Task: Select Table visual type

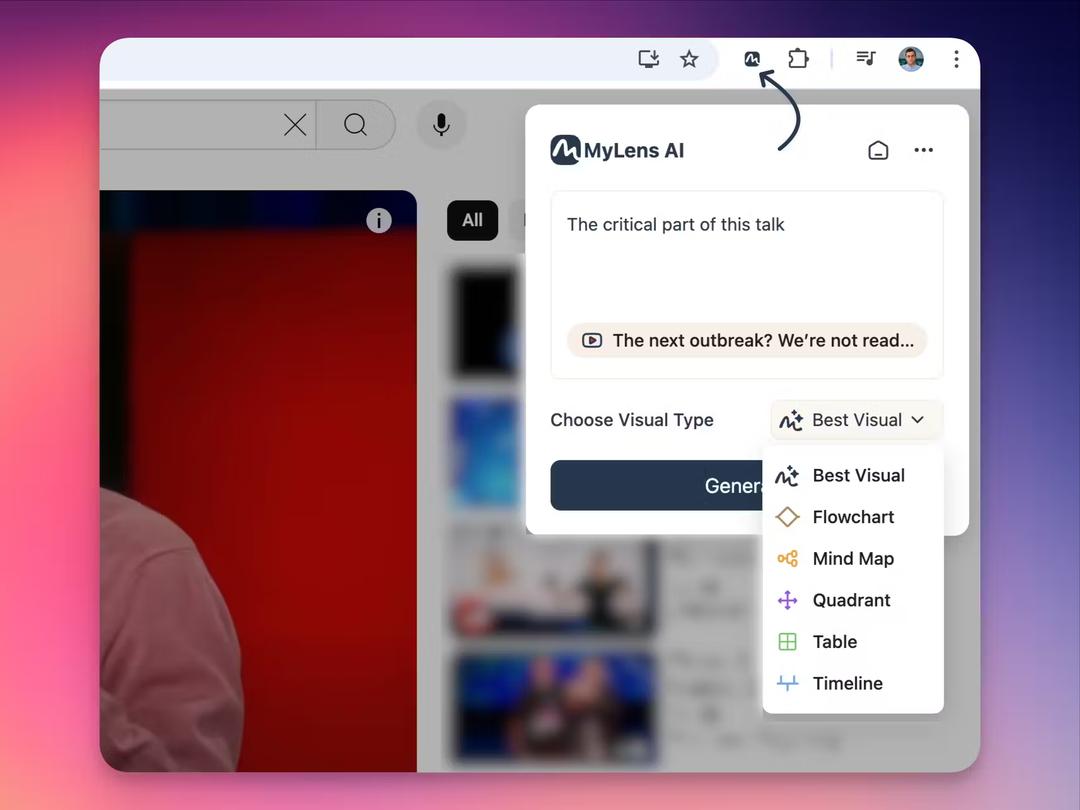Action: [853, 641]
